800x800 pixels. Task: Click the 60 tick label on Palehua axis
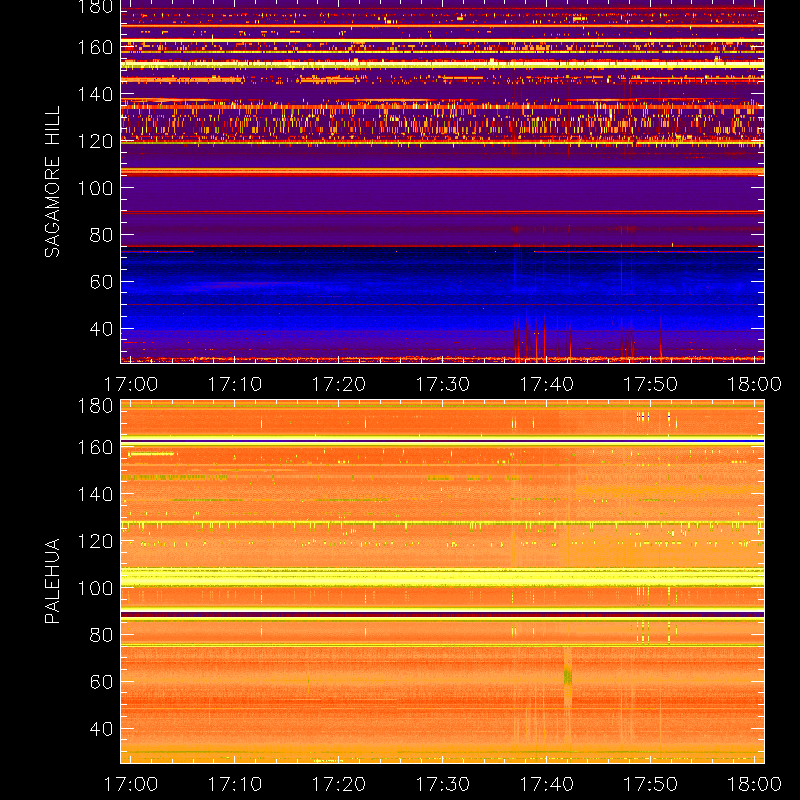101,682
